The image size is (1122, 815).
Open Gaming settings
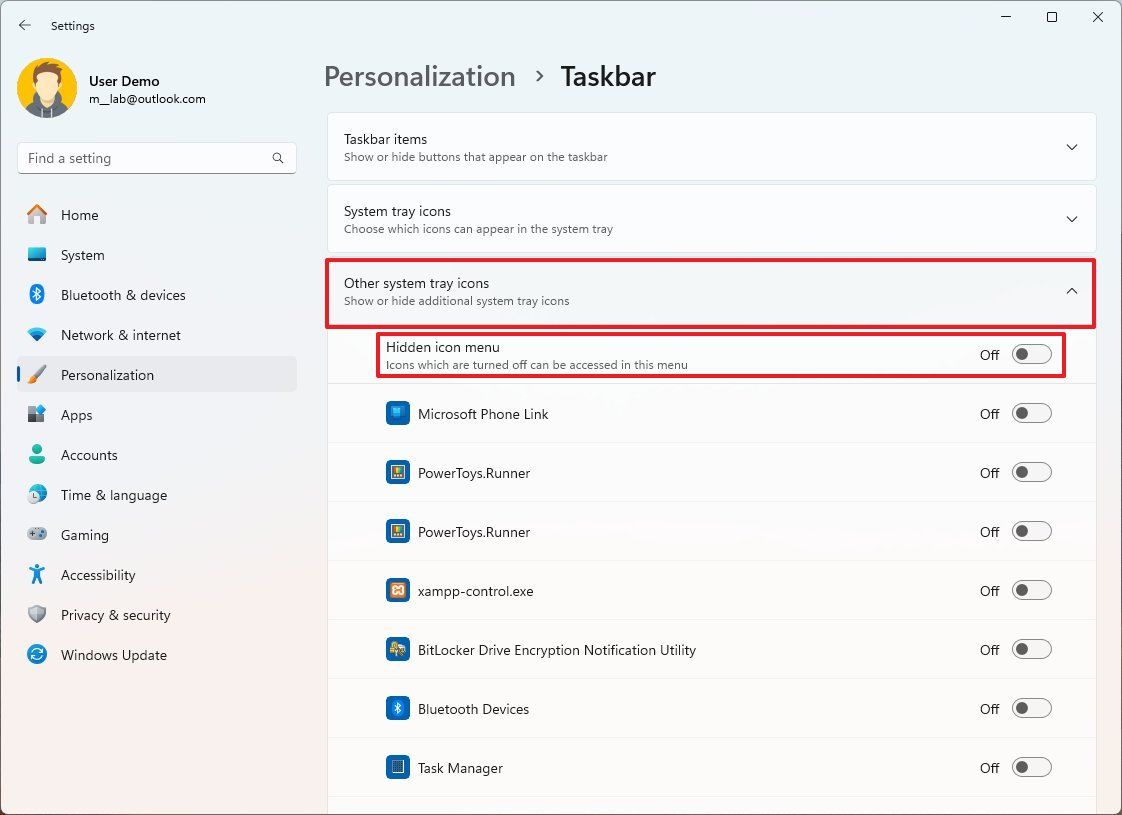[85, 535]
